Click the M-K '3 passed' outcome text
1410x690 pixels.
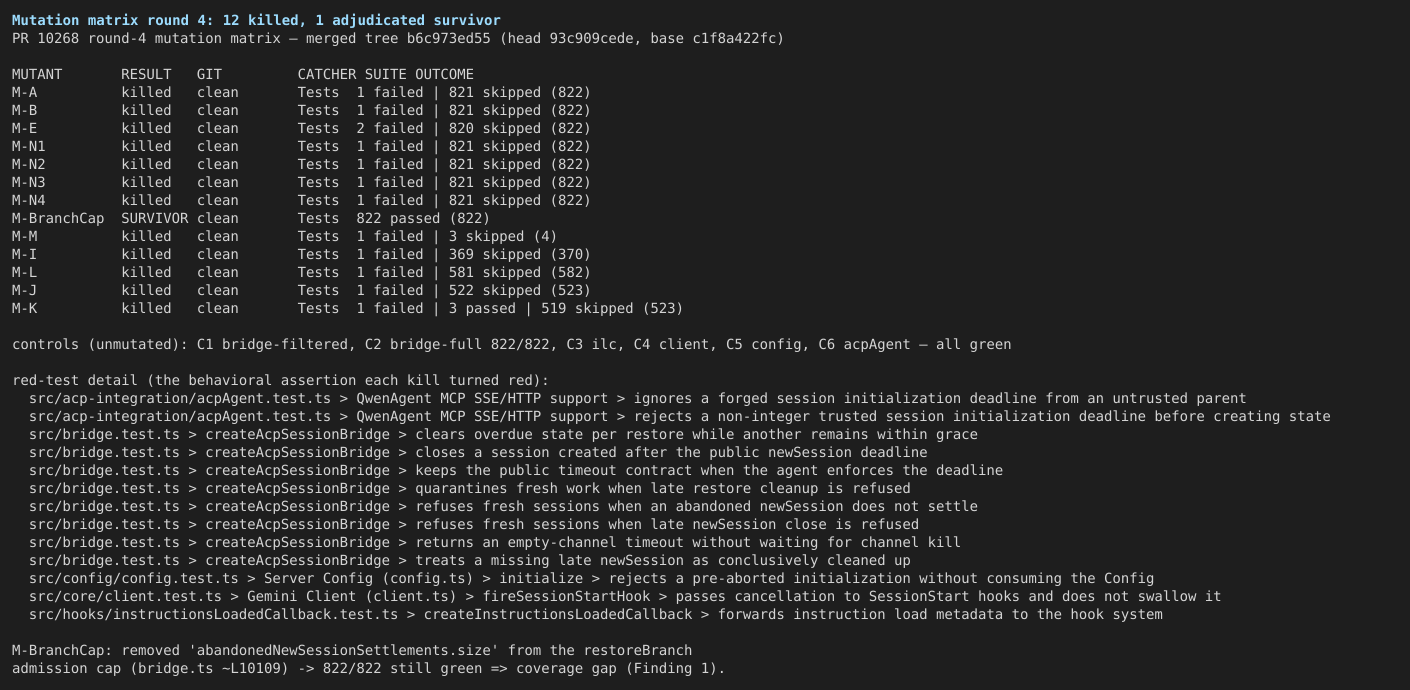click(x=482, y=308)
